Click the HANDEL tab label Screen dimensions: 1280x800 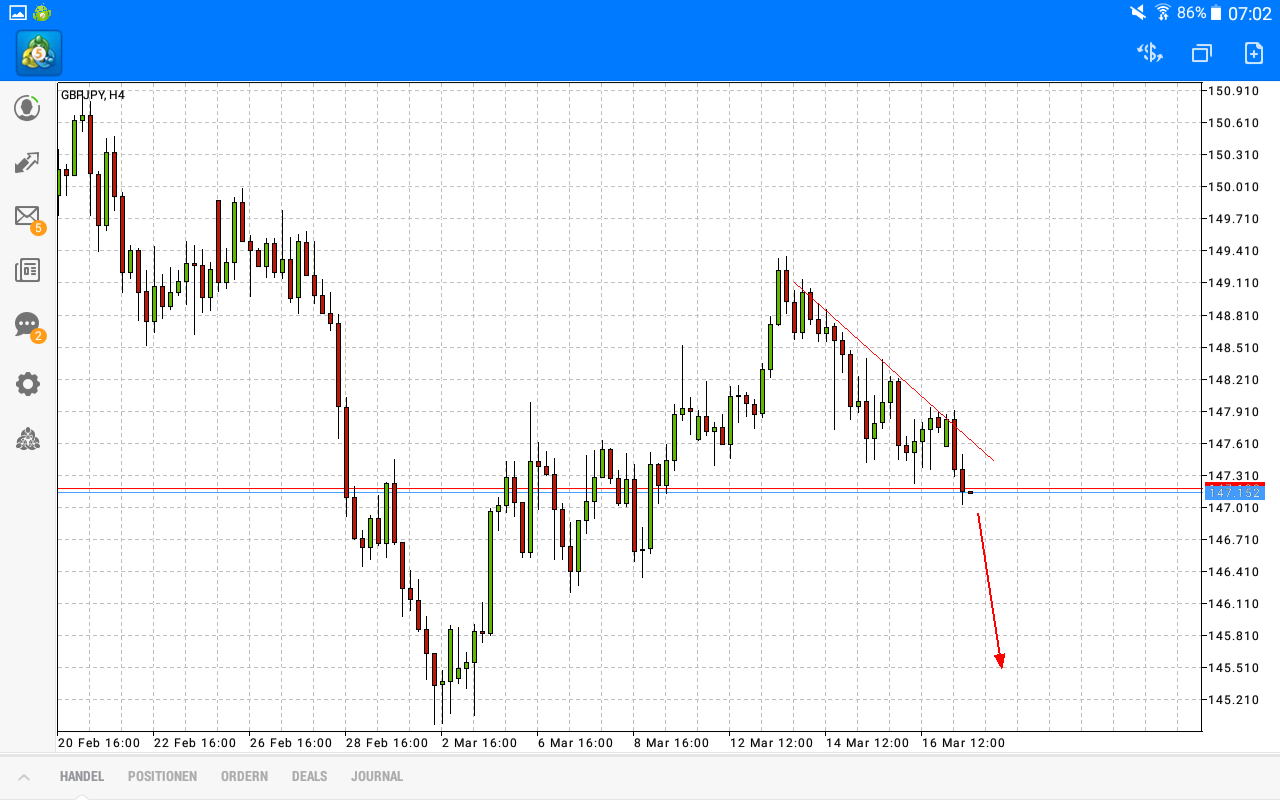[x=81, y=776]
